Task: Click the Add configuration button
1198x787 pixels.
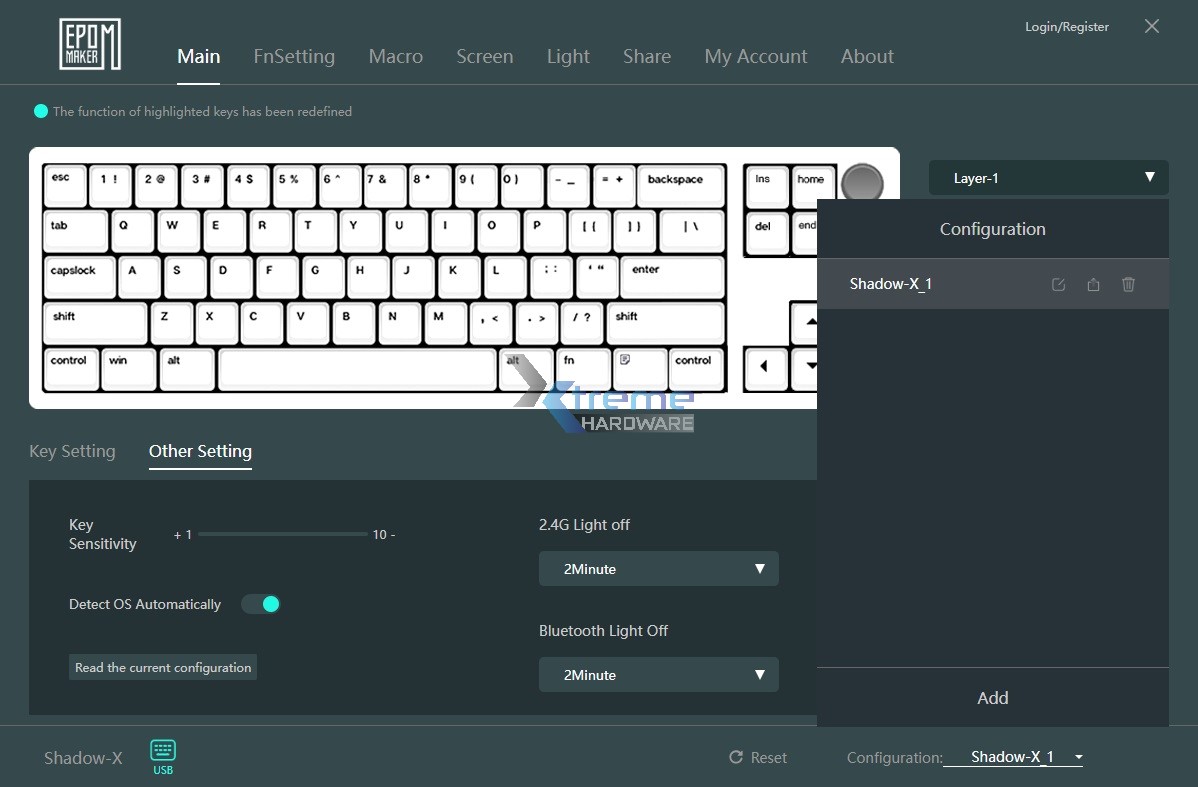Action: pyautogui.click(x=992, y=698)
